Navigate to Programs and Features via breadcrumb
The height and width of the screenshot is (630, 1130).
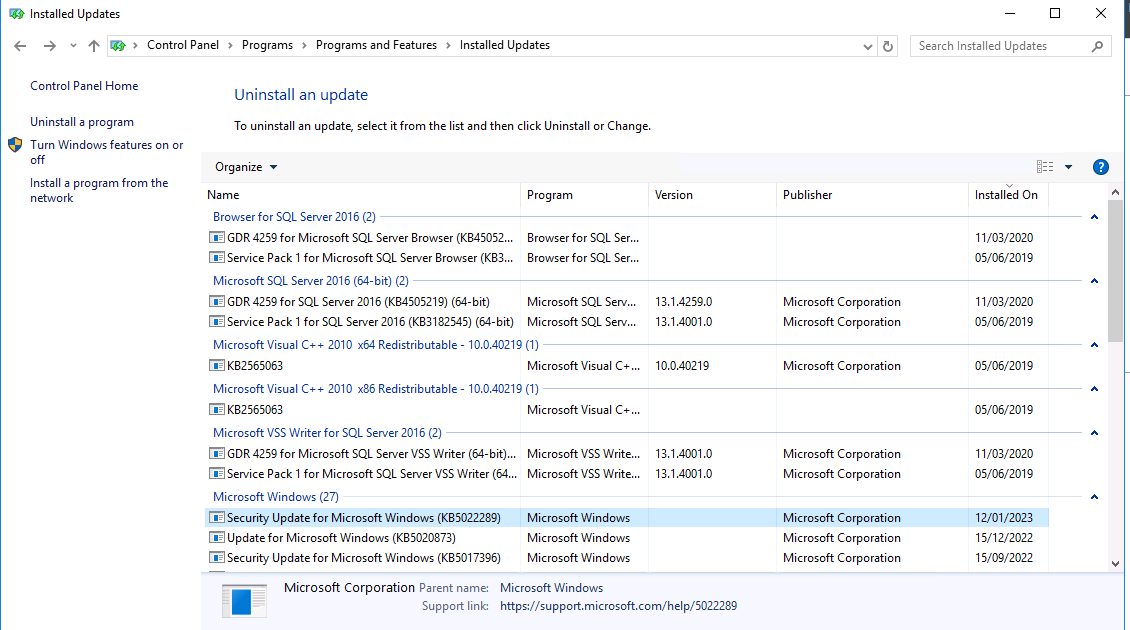click(375, 45)
